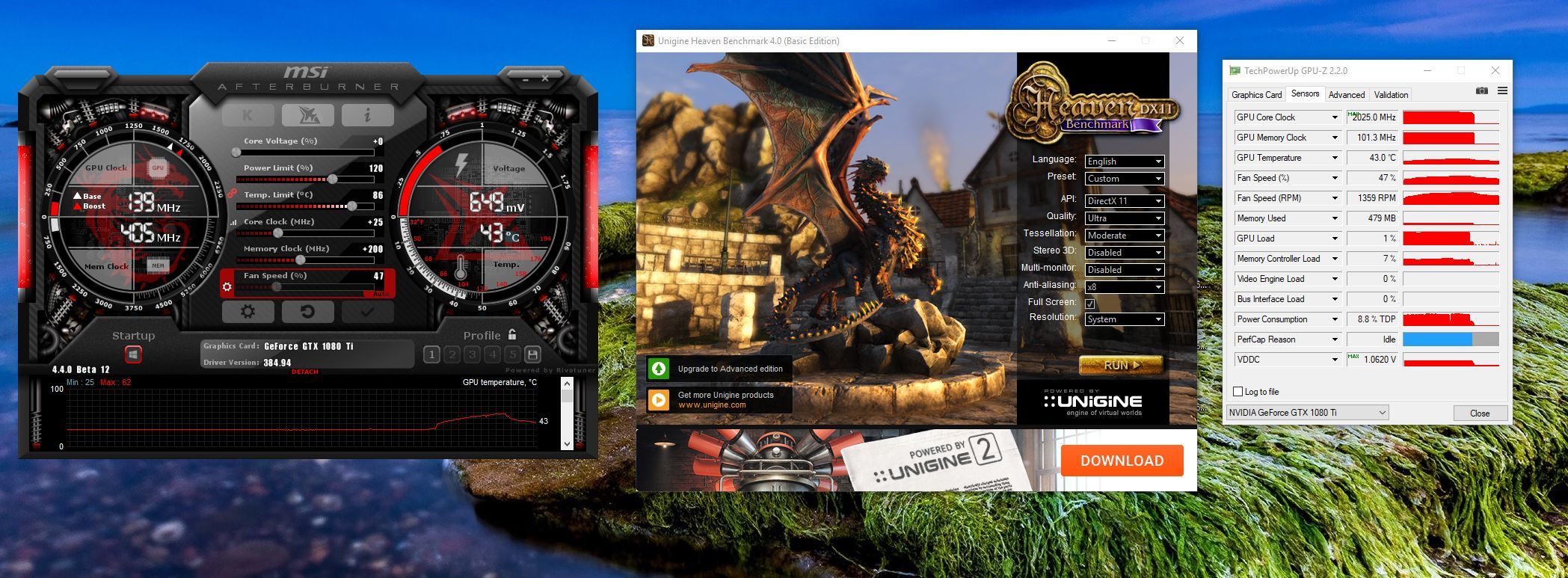Screen dimensions: 1568x578
Task: Toggle Heaven Full Screen checkbox
Action: coord(1090,304)
